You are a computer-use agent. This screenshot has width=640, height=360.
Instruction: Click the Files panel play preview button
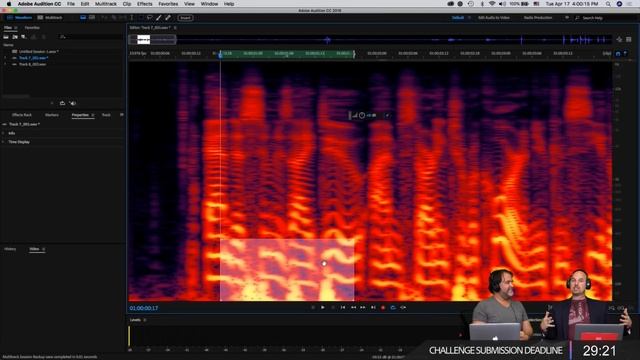[52, 103]
